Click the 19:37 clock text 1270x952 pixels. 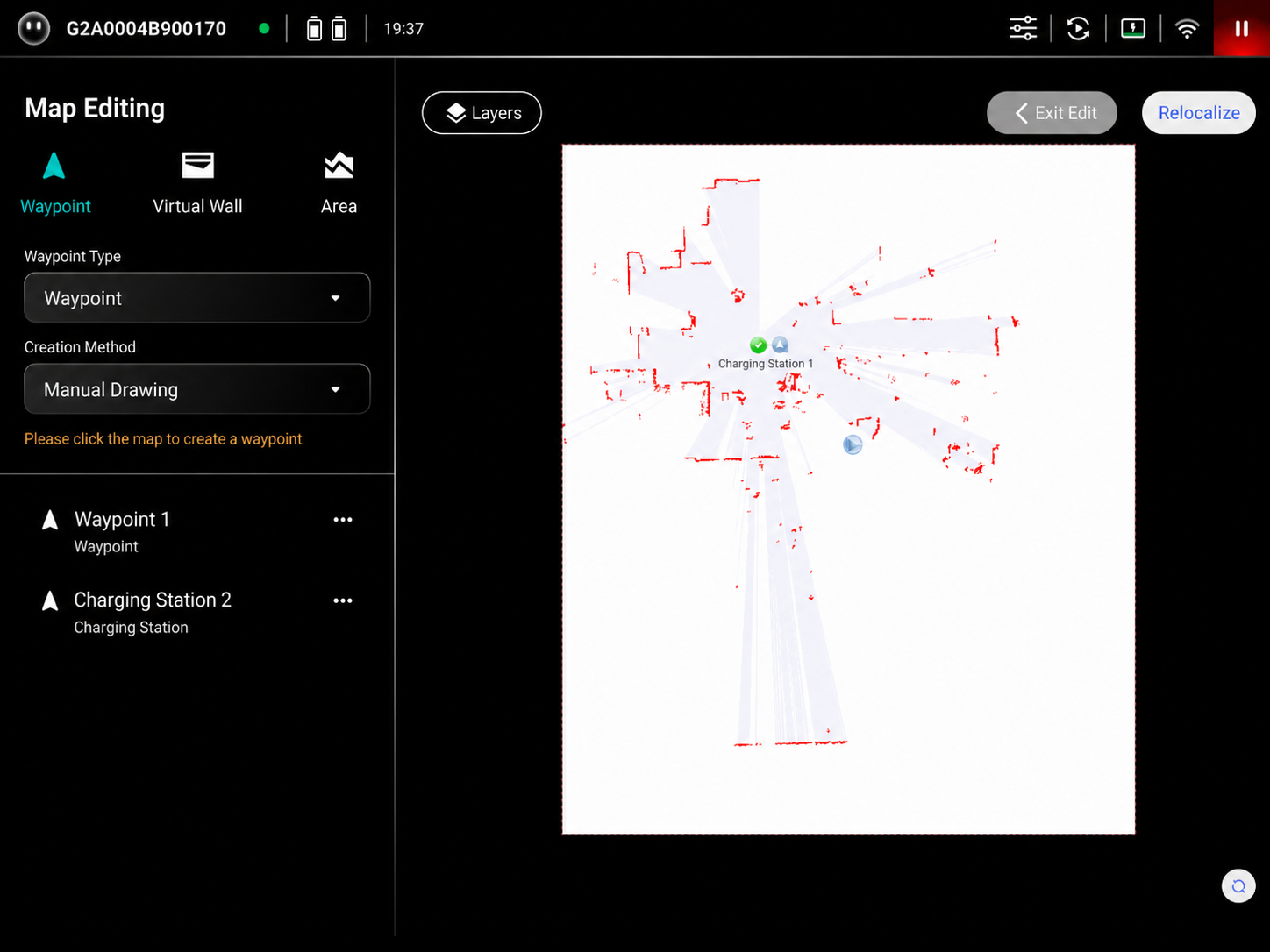coord(403,29)
